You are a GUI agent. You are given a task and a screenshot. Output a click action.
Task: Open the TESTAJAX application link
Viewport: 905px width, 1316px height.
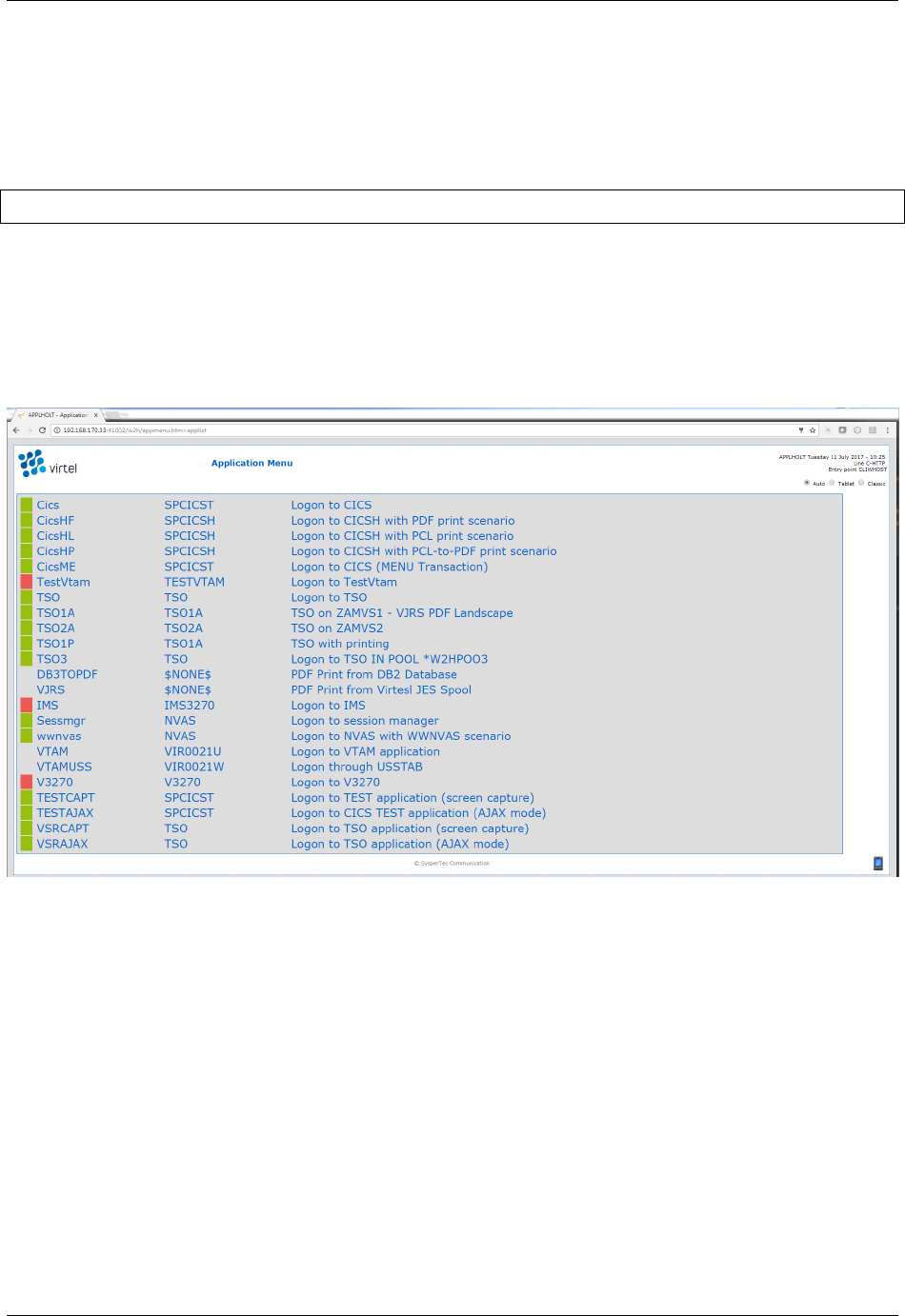[x=65, y=813]
